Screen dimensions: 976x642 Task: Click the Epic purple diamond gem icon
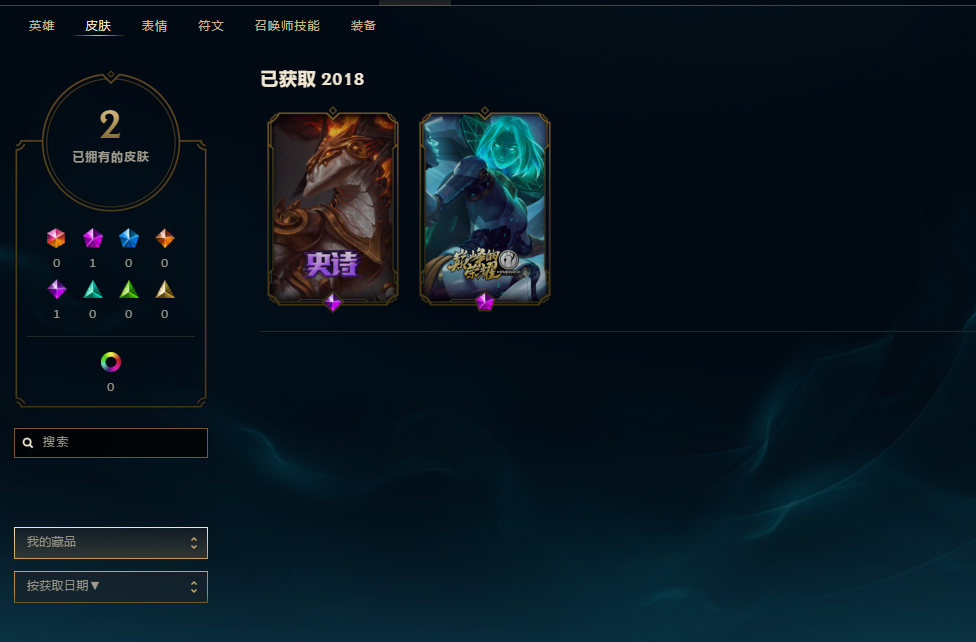coord(57,289)
